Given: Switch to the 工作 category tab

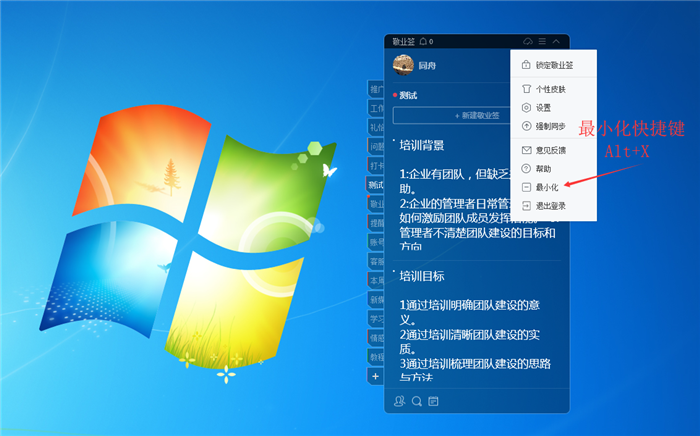Looking at the screenshot, I should point(376,108).
